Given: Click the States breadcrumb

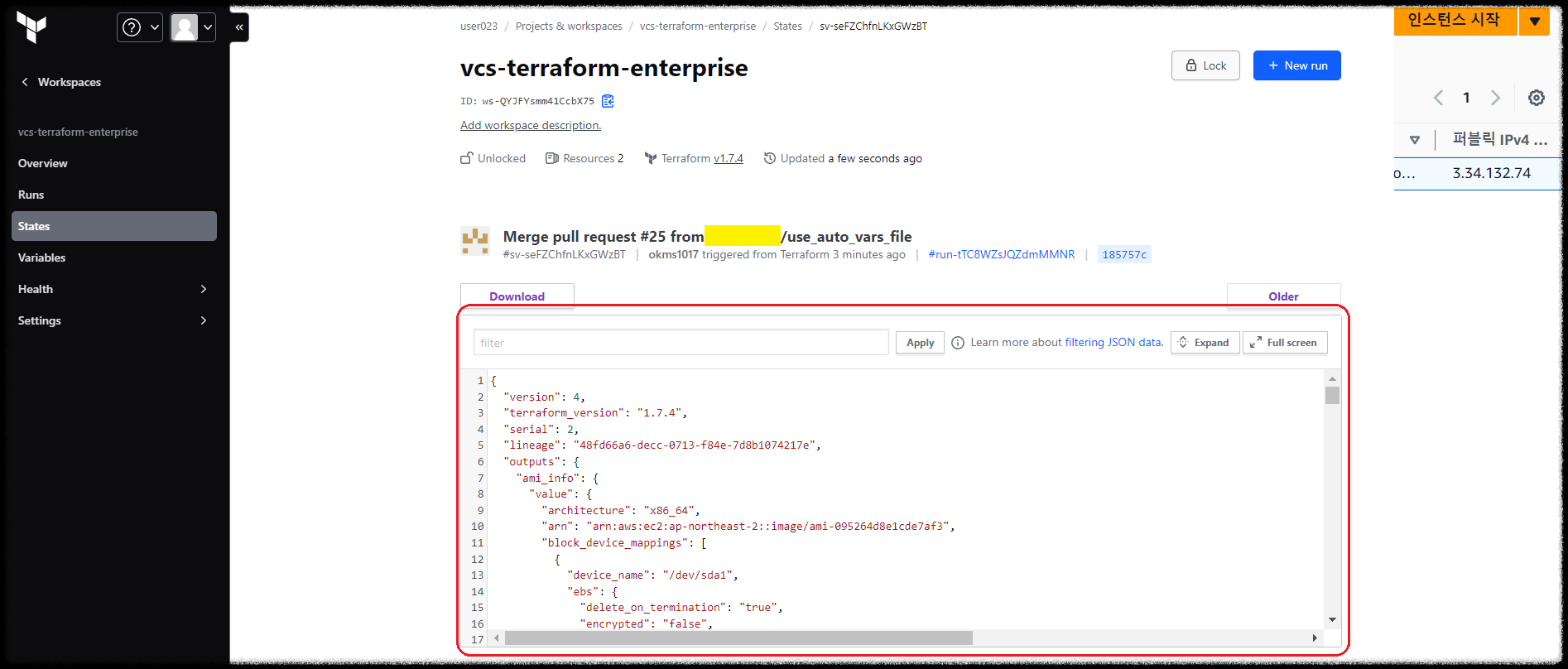Looking at the screenshot, I should coord(787,26).
